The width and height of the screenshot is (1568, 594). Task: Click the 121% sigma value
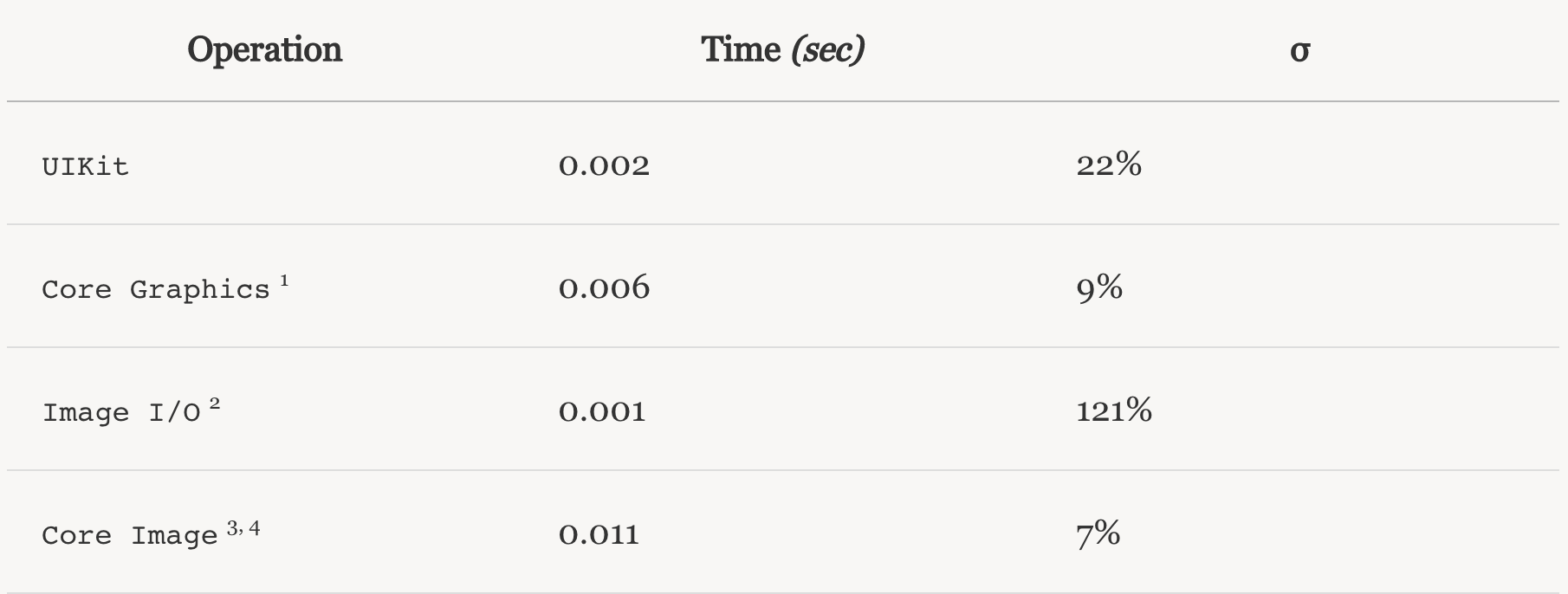tap(1114, 410)
